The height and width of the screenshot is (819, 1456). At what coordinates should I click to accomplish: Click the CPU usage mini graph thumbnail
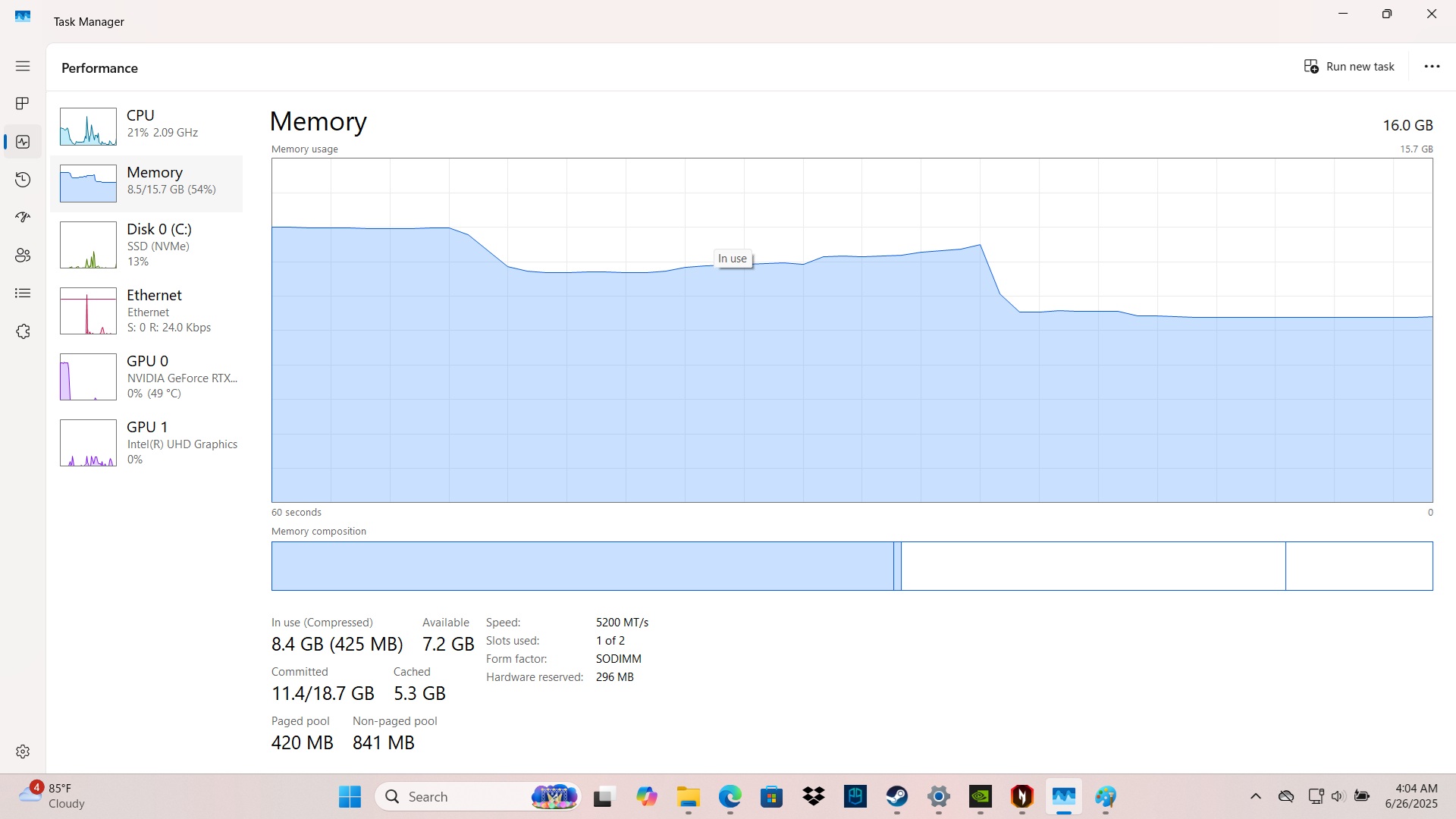coord(88,127)
